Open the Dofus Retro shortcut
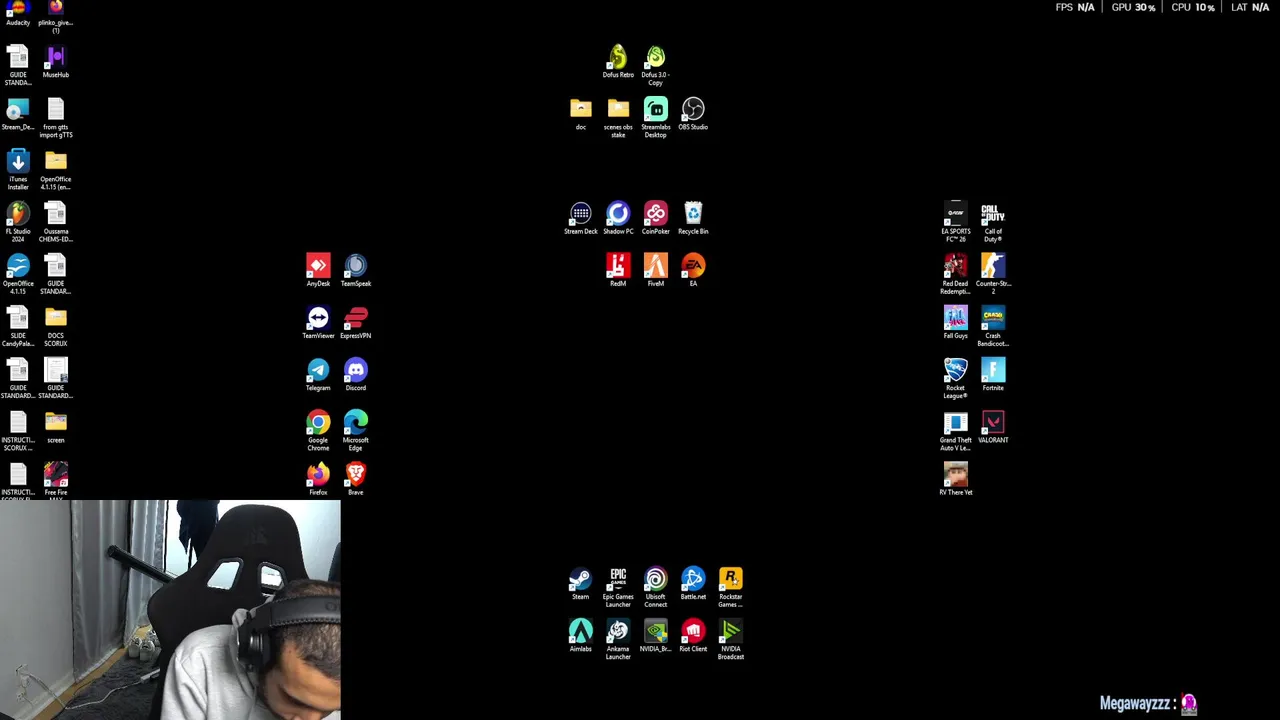This screenshot has width=1280, height=720. 618,62
